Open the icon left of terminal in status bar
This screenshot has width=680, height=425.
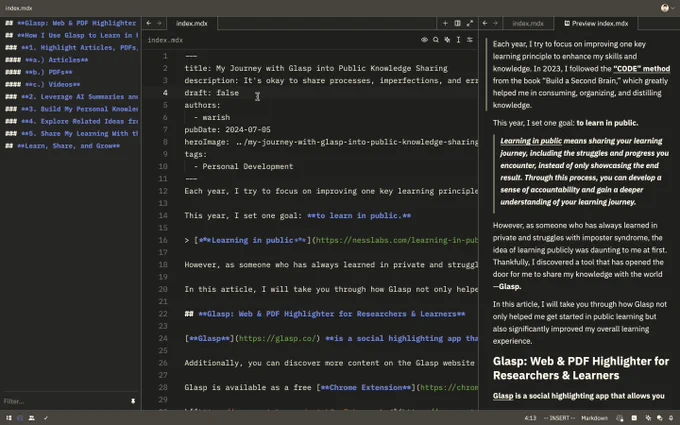(620, 418)
